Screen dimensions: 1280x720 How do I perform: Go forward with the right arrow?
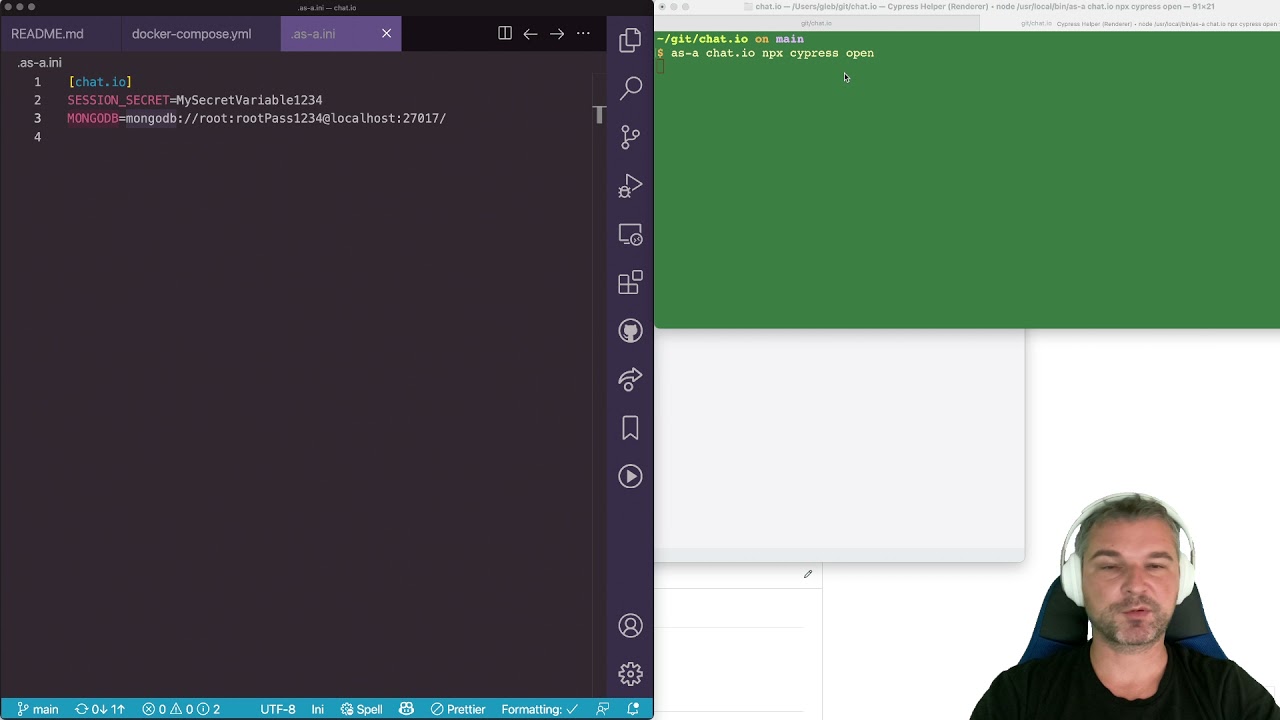tap(557, 33)
